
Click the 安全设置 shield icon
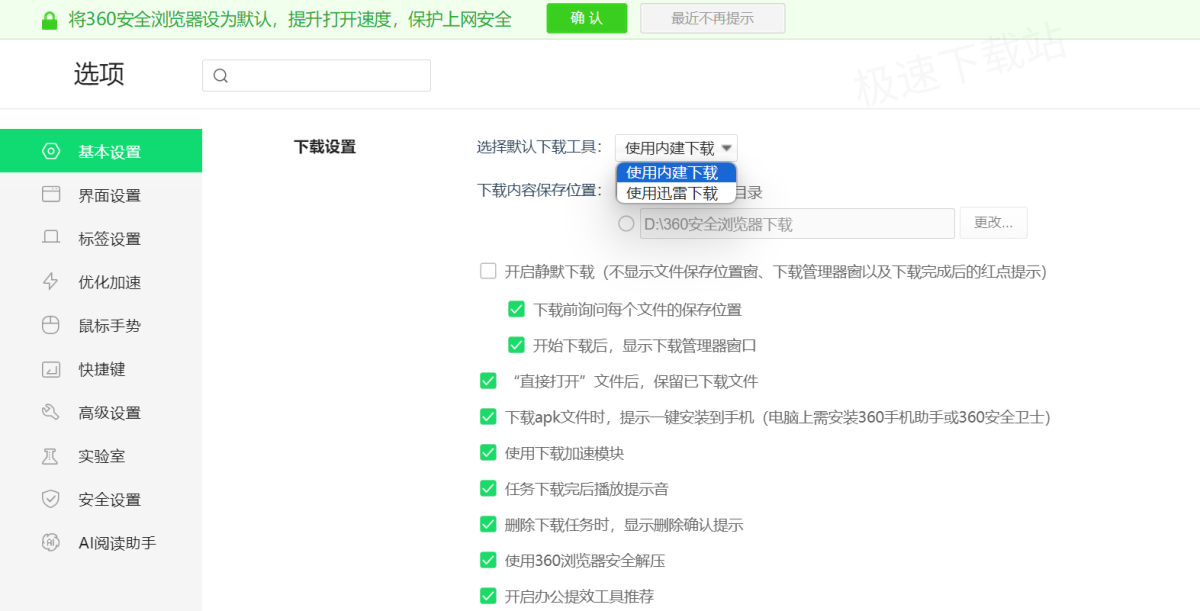coord(51,499)
